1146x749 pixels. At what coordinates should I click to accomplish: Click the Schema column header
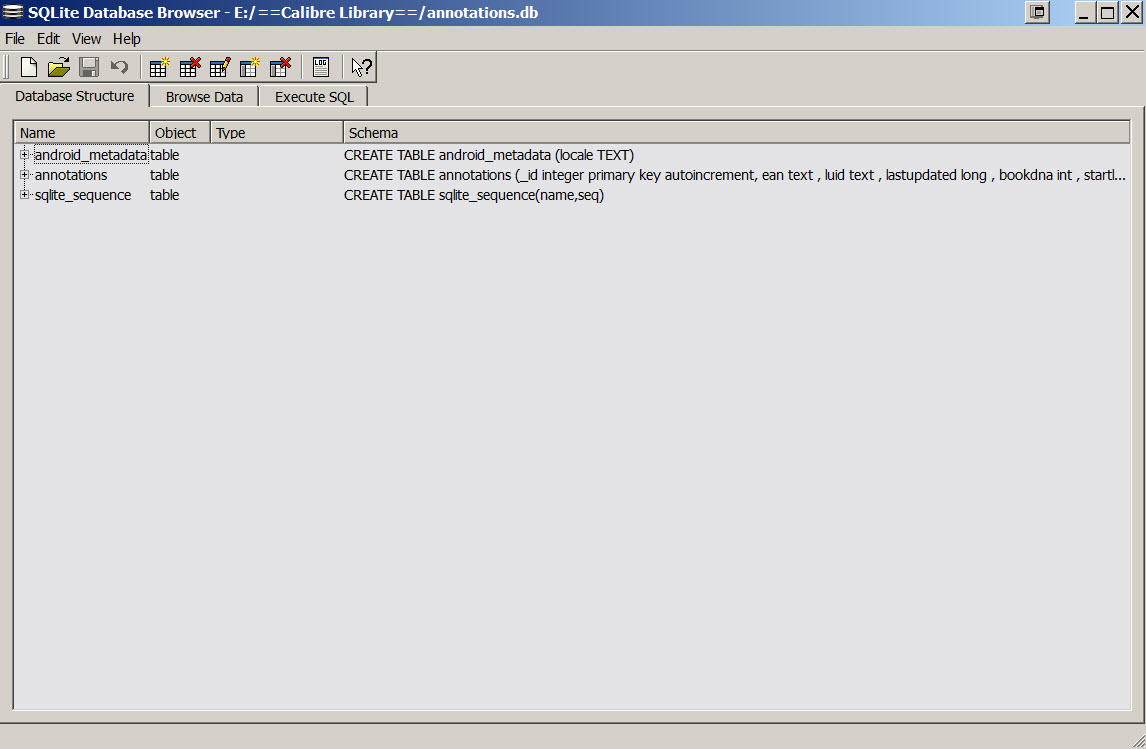pyautogui.click(x=737, y=132)
